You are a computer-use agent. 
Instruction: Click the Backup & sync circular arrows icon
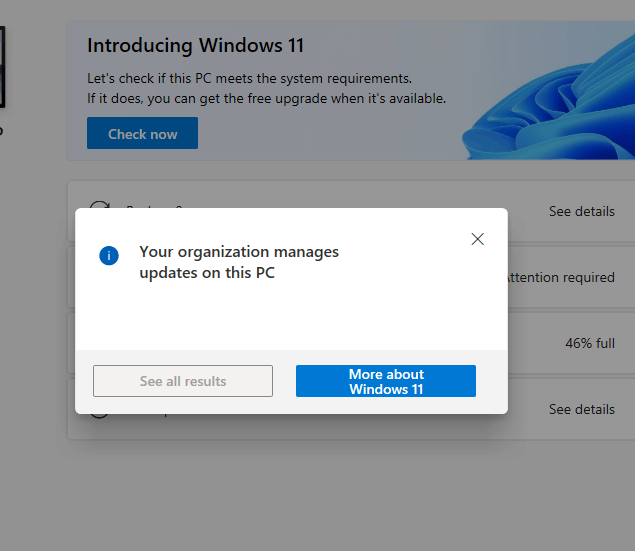[99, 207]
